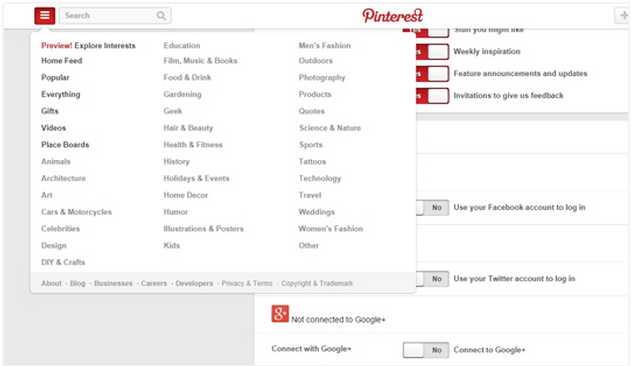Viewport: 631px width, 366px height.
Task: Select Holidays & Events category
Action: click(x=196, y=178)
